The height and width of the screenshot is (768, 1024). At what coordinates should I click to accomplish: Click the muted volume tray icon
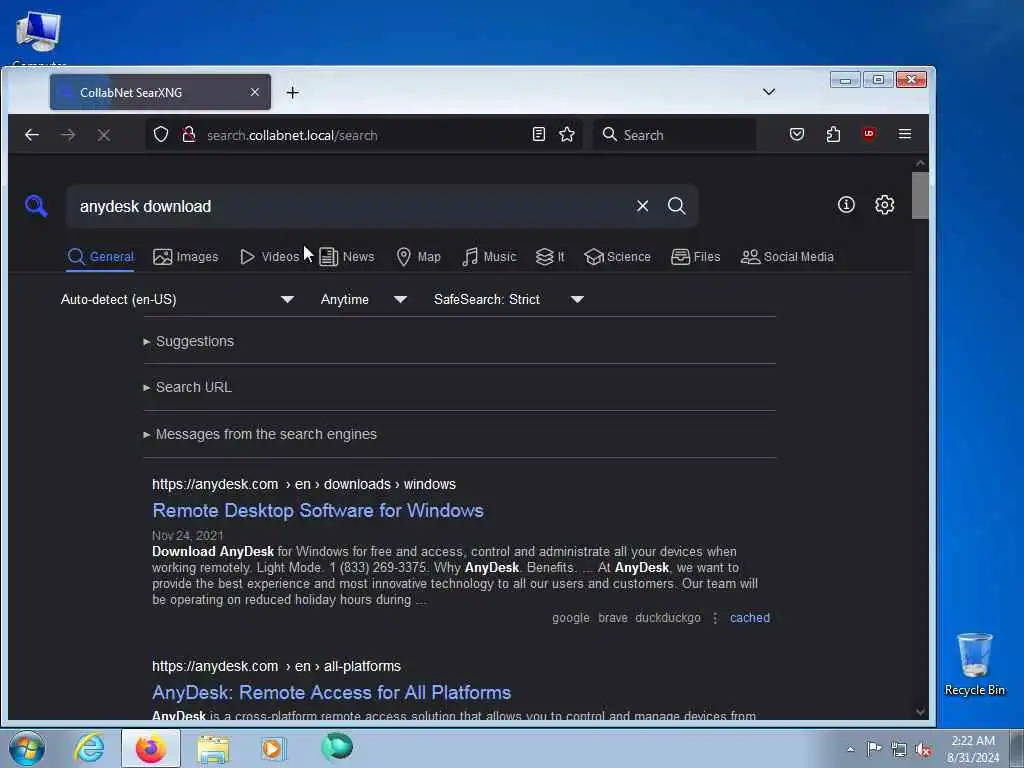[x=923, y=749]
